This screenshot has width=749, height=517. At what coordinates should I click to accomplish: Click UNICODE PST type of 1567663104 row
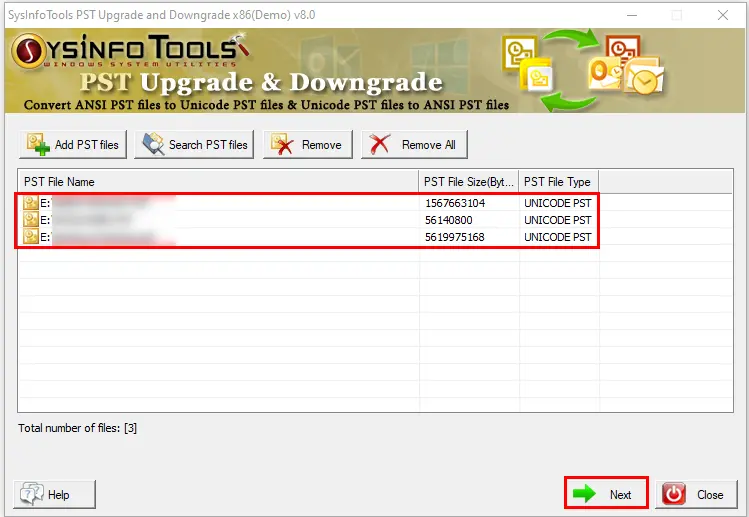(557, 203)
